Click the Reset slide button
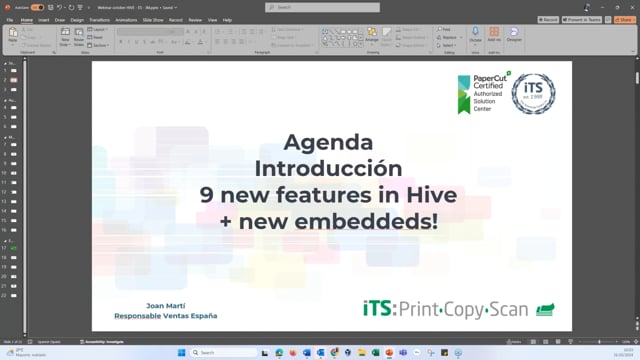 click(96, 37)
